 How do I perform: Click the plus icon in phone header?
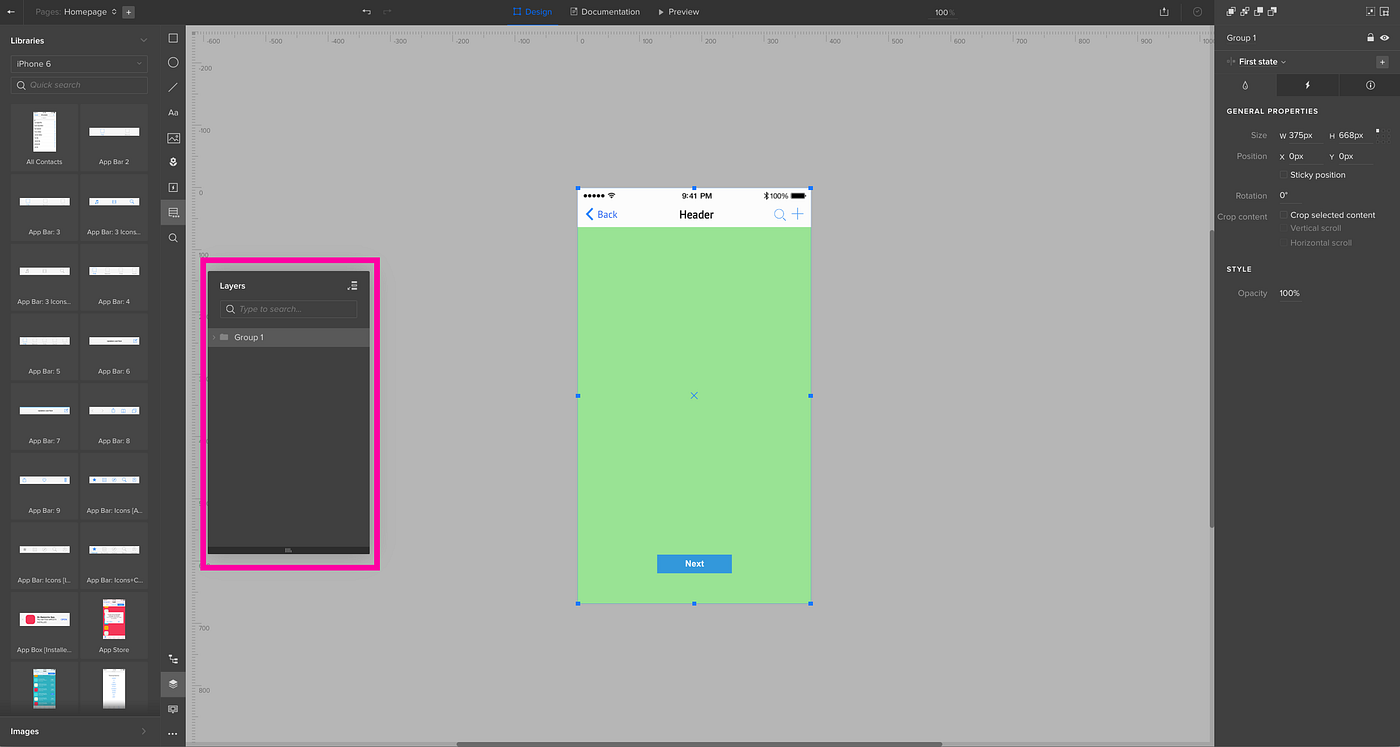tap(797, 214)
